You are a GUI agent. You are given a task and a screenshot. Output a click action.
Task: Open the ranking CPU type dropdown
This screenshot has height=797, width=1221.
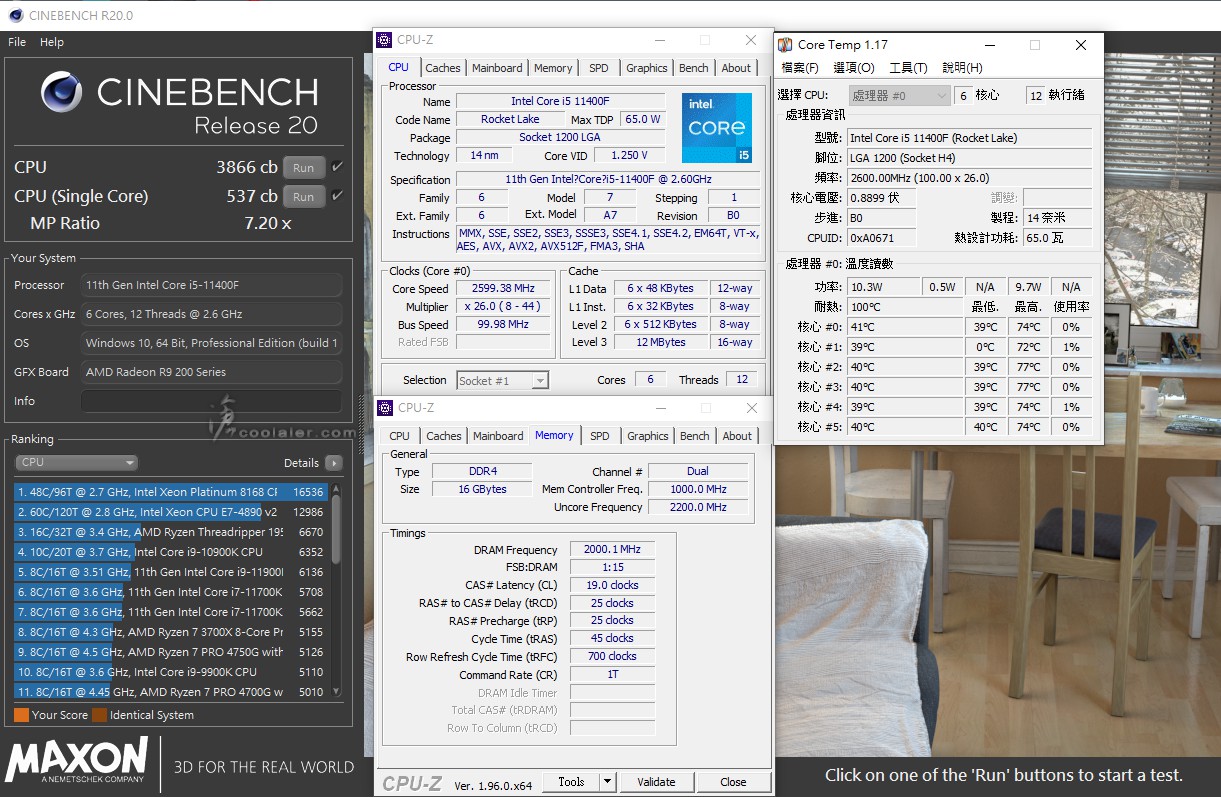click(x=76, y=463)
